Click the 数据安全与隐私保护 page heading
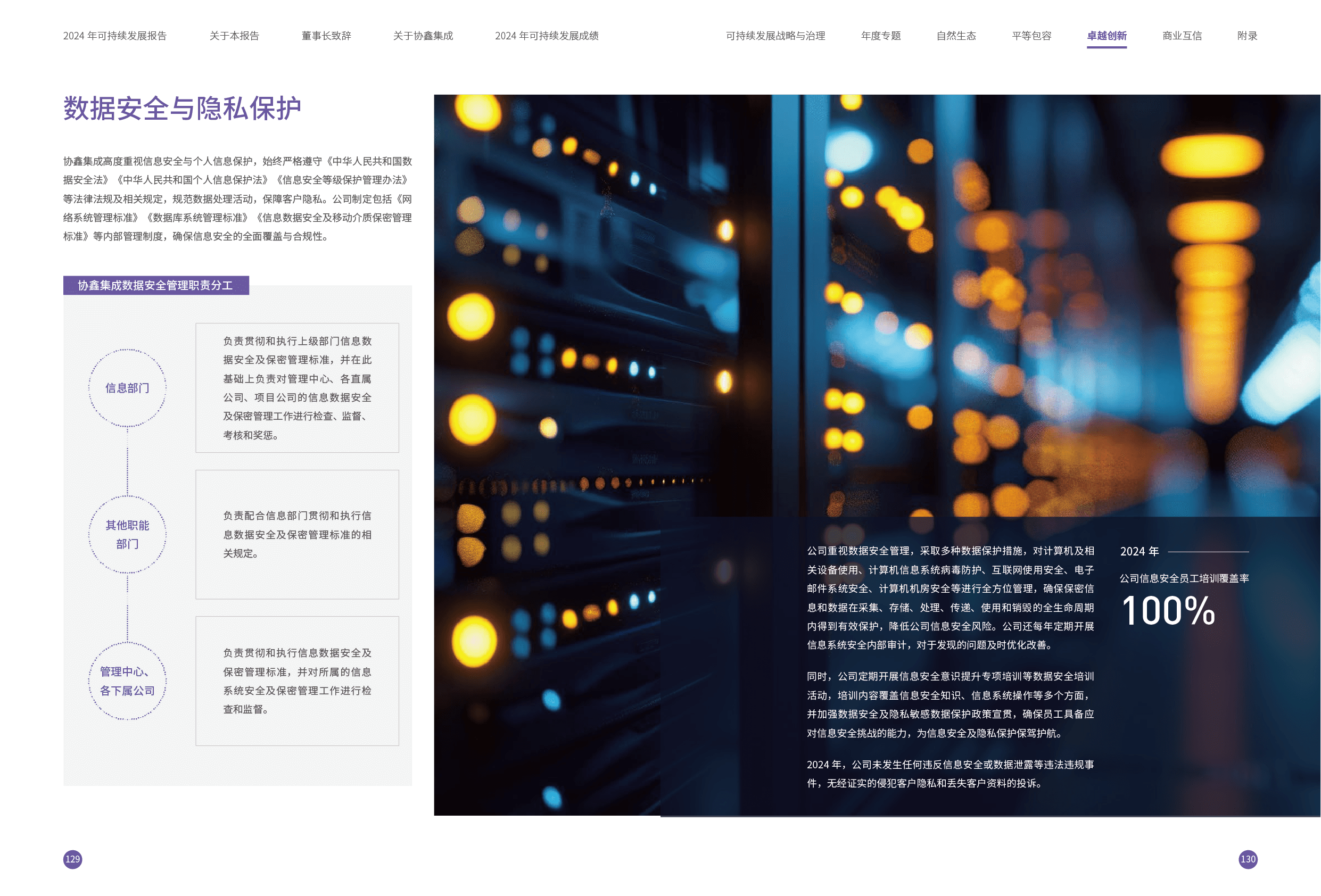Viewport: 1321px width, 896px height. pyautogui.click(x=182, y=108)
